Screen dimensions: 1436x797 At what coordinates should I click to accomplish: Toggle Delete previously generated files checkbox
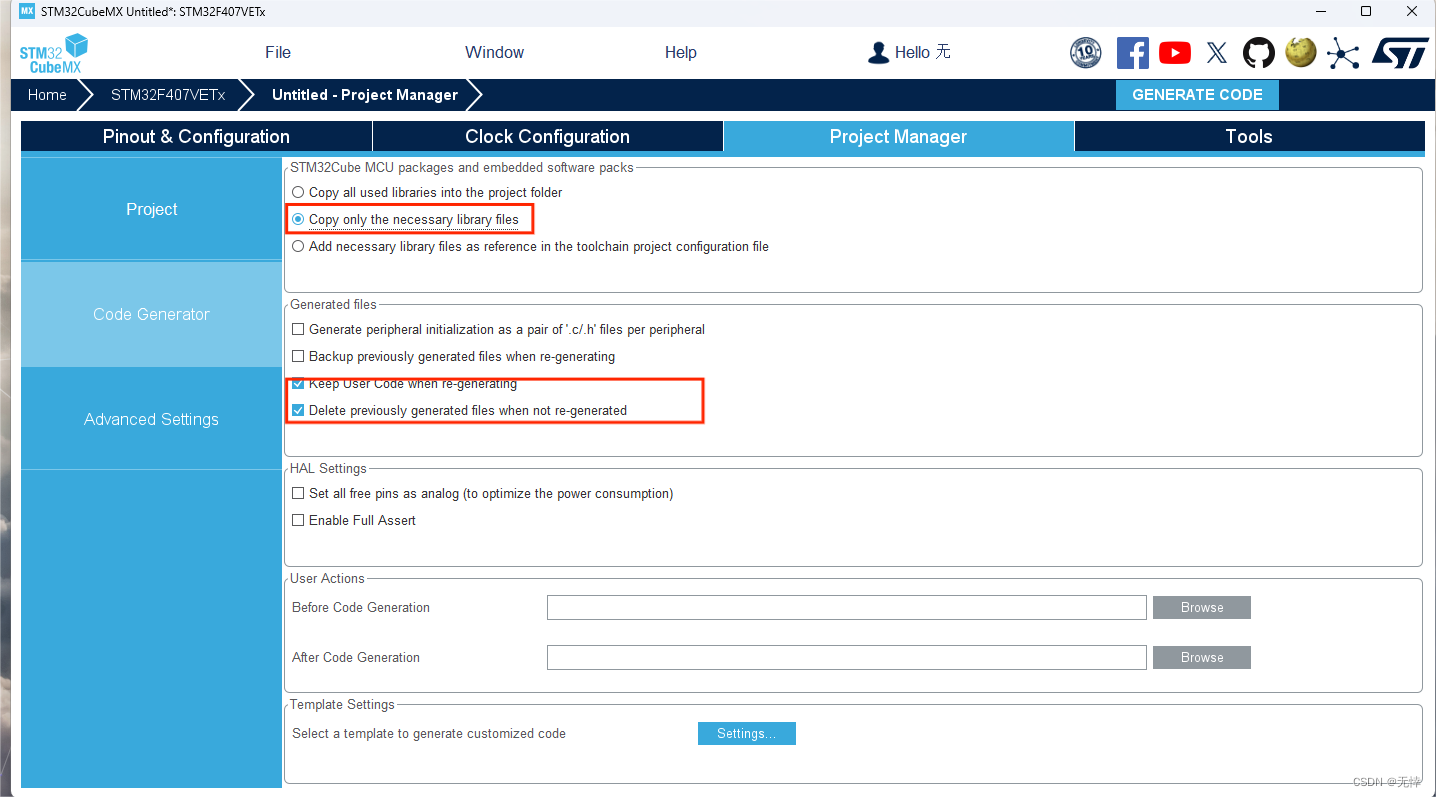click(298, 410)
